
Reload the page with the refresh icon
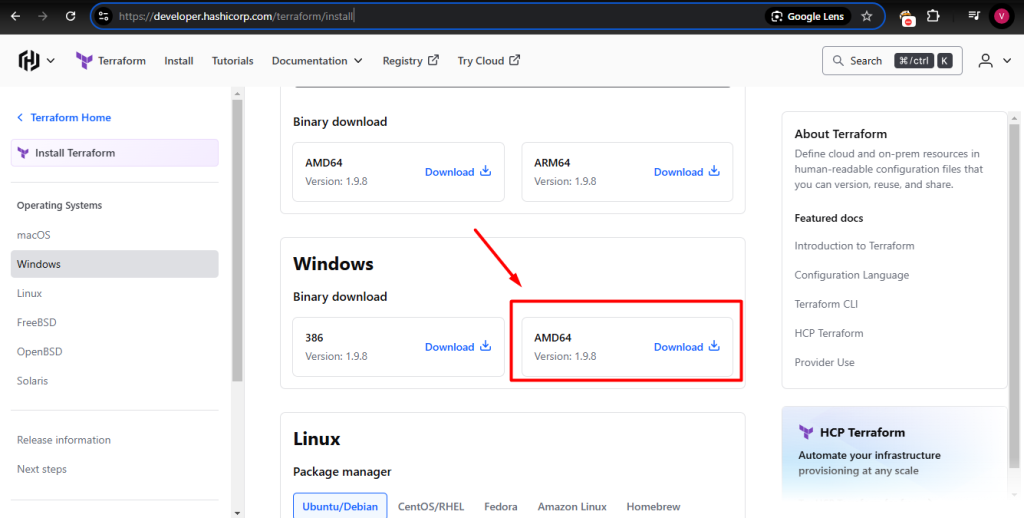[69, 17]
